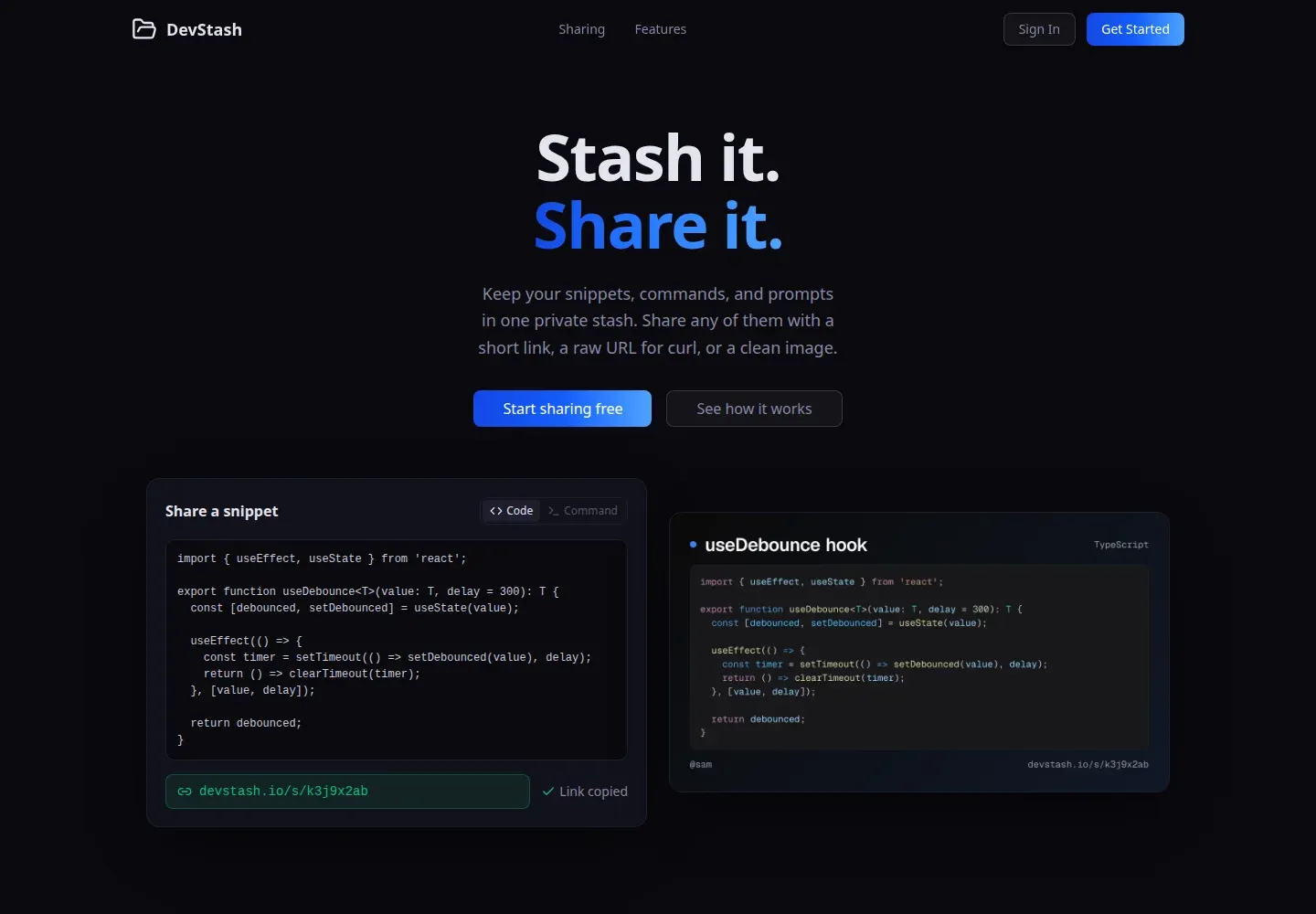Screen dimensions: 1316x914
Task: Click the import line in the snippet editor
Action: 322,558
